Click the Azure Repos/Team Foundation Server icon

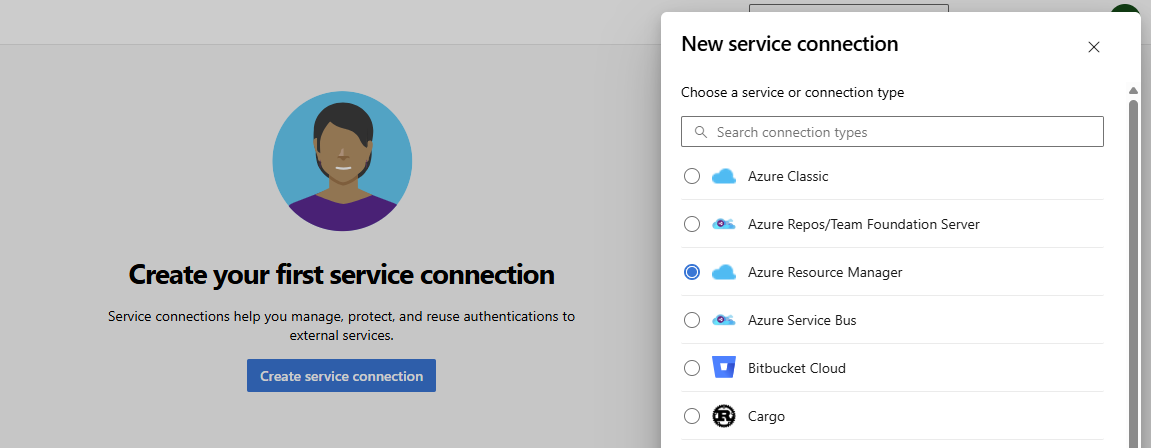tap(724, 224)
